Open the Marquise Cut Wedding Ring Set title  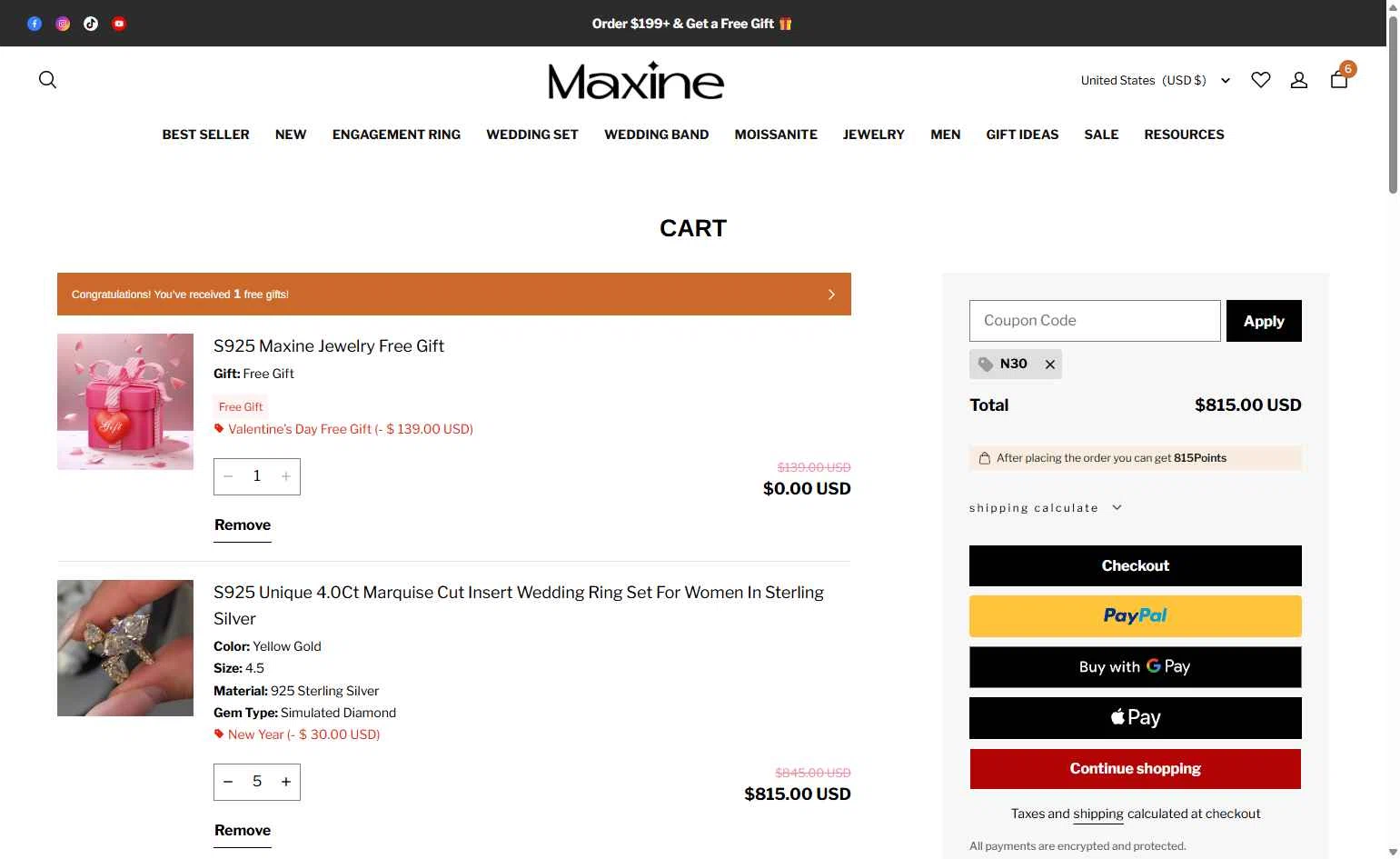(519, 605)
